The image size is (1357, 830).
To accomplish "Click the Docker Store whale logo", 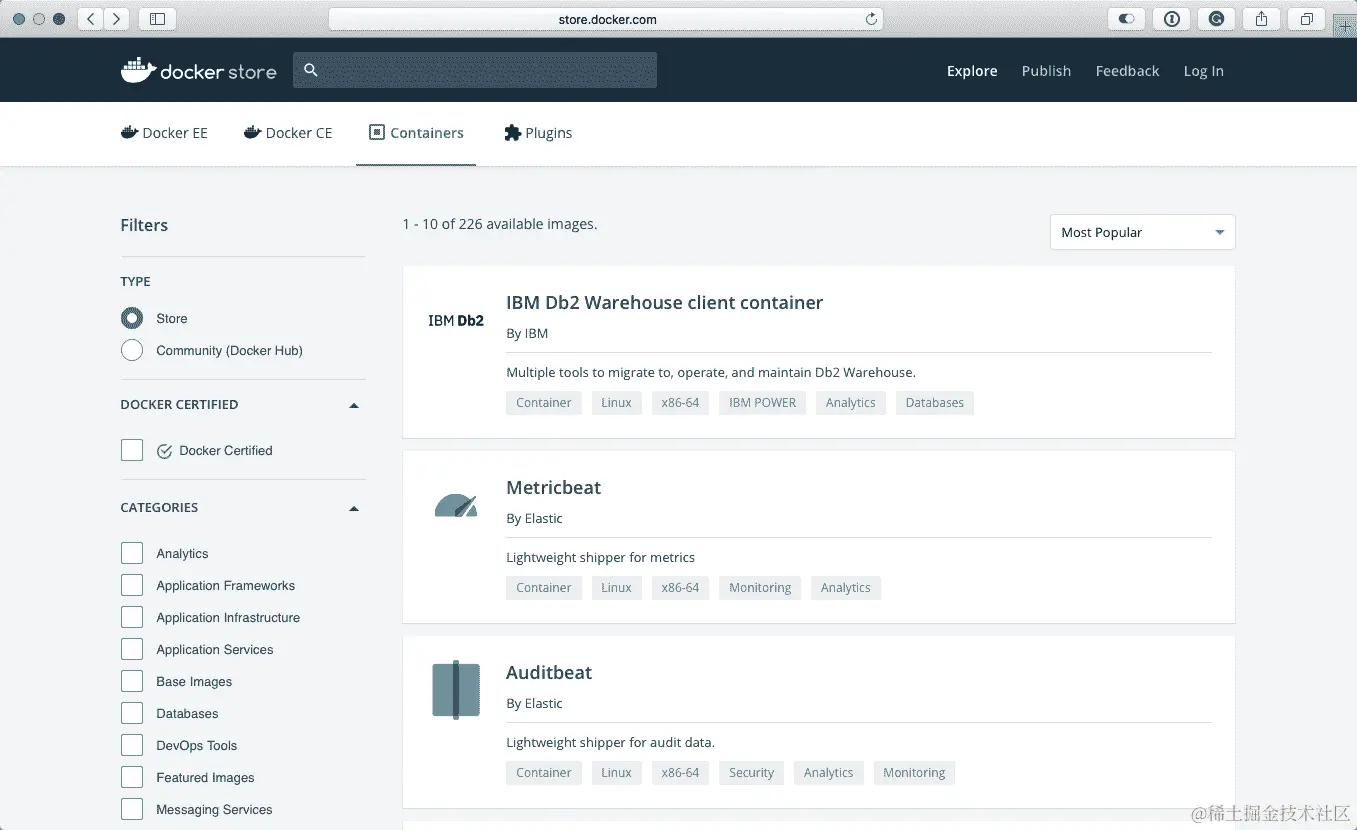I will [x=198, y=70].
